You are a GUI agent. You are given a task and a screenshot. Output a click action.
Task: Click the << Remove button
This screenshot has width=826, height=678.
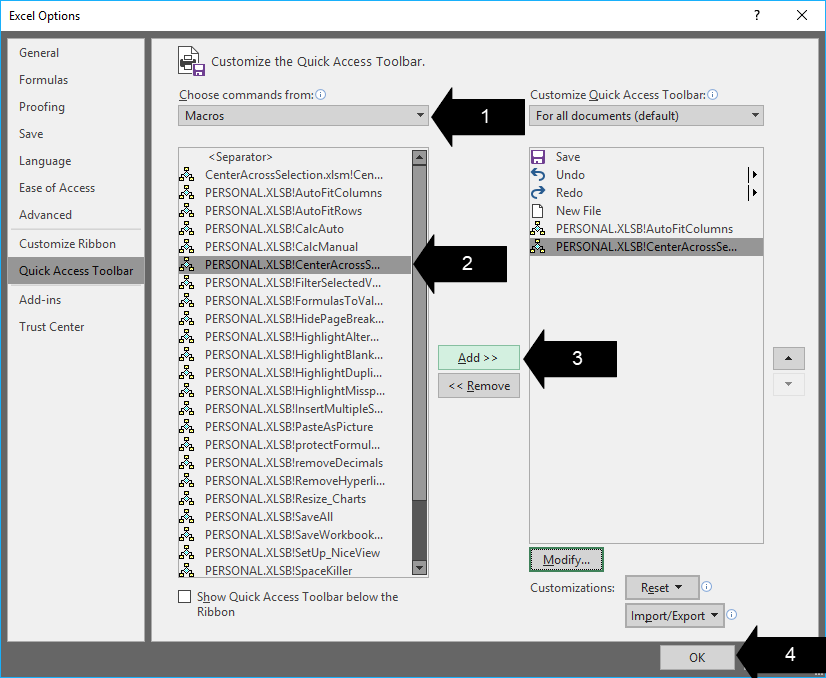pos(479,386)
